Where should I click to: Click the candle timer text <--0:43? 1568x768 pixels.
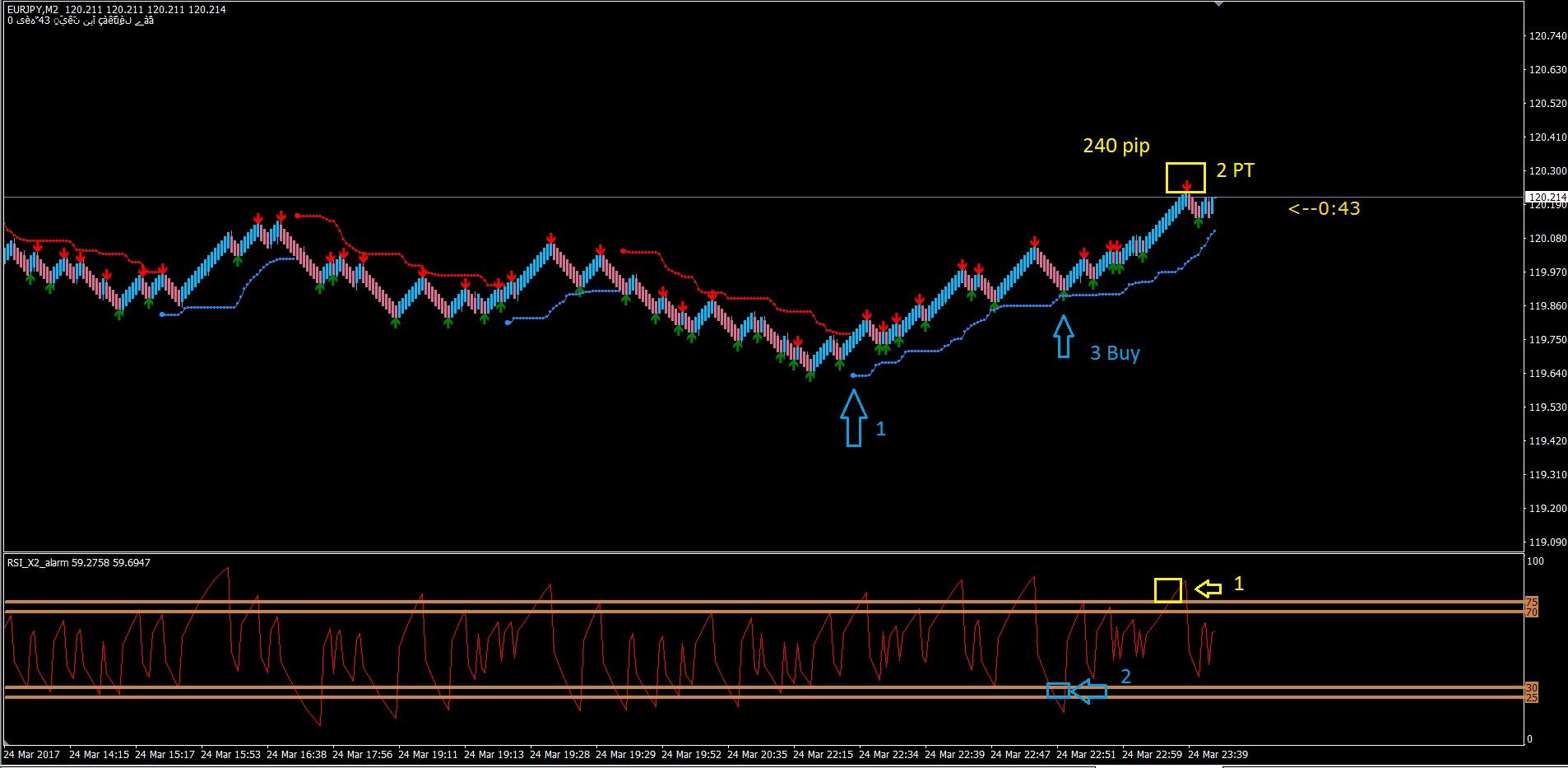pos(1324,209)
